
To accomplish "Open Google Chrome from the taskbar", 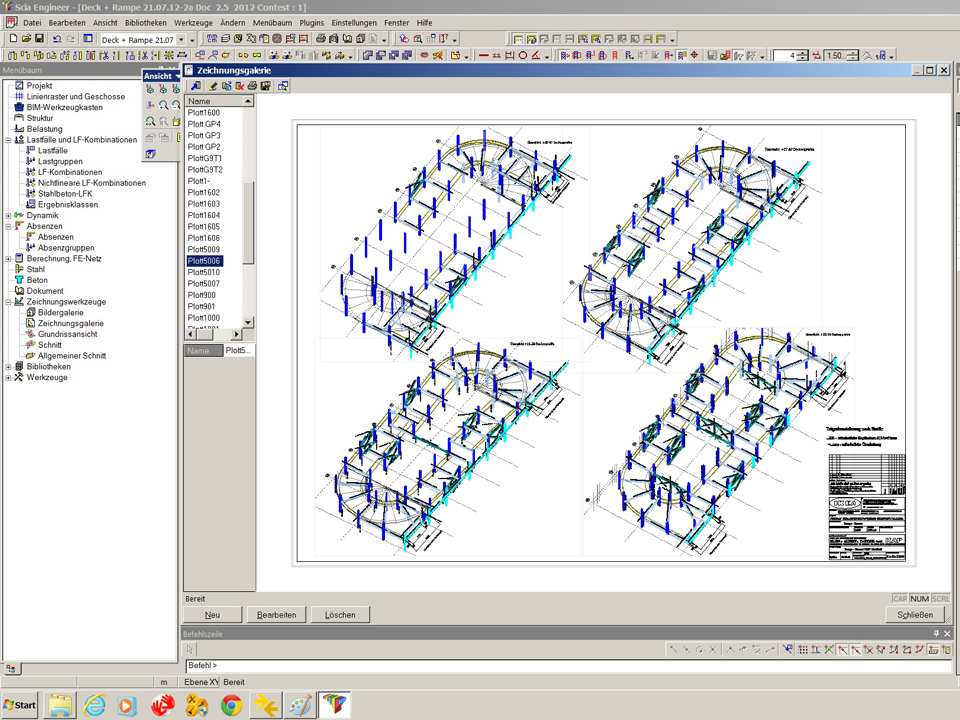I will pos(231,705).
